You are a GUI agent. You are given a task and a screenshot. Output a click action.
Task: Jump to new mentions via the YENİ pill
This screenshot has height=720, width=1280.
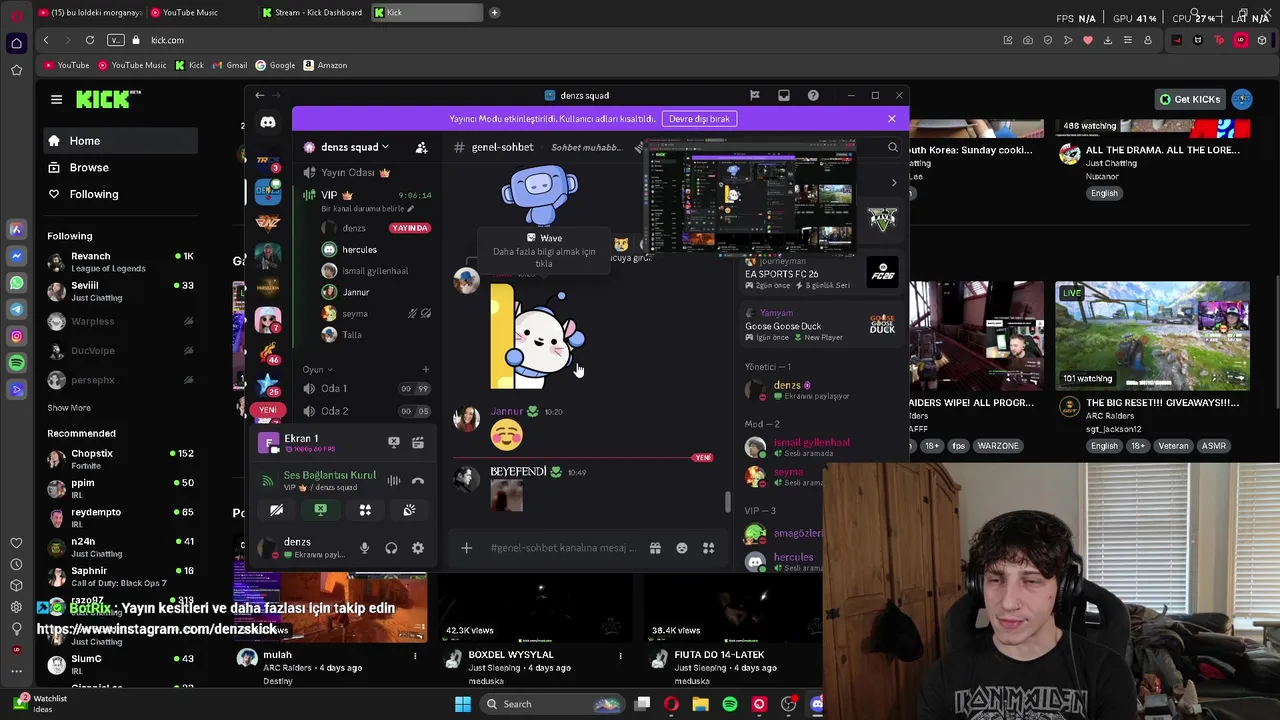tap(267, 410)
